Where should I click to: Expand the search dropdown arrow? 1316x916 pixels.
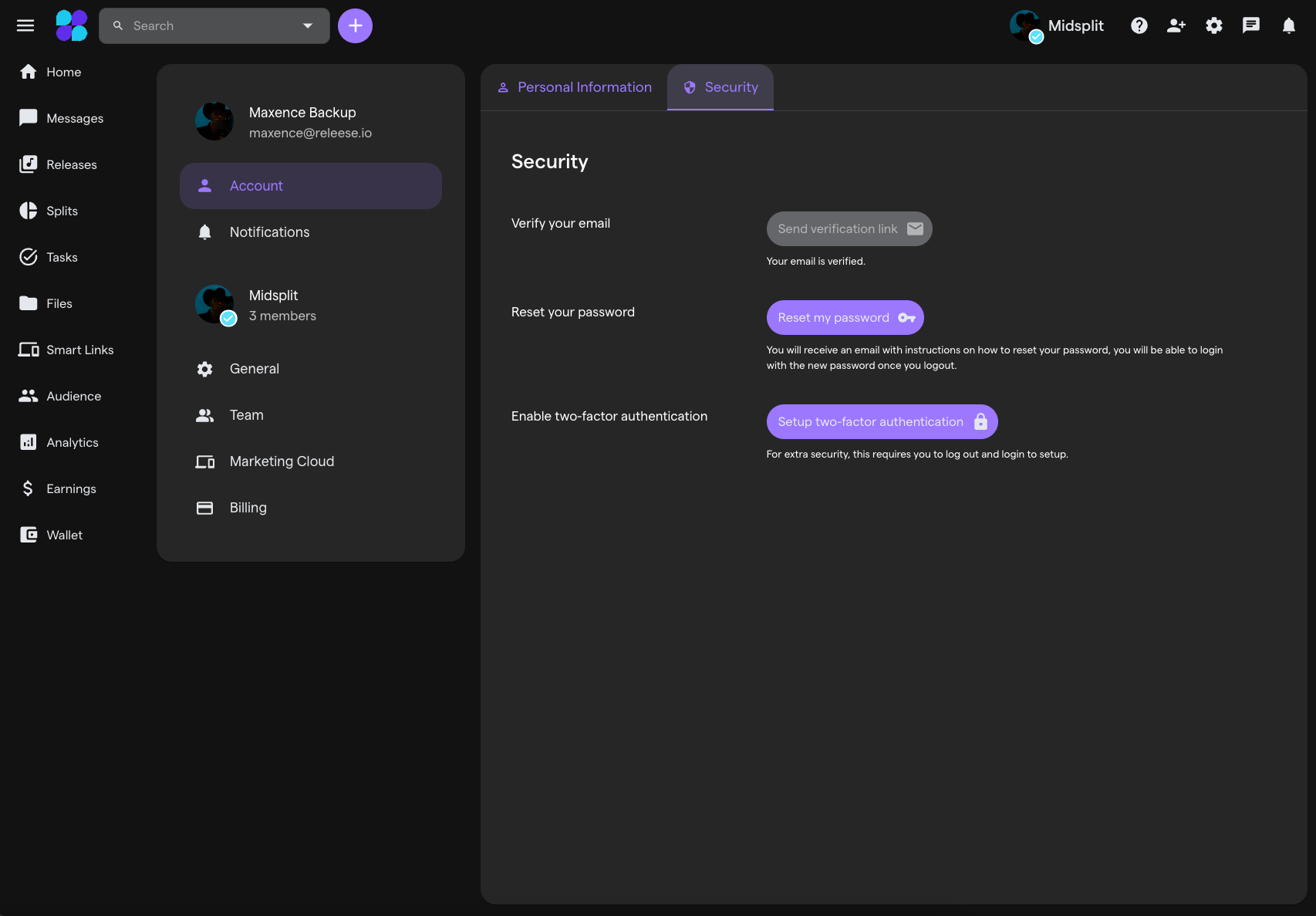click(x=308, y=25)
